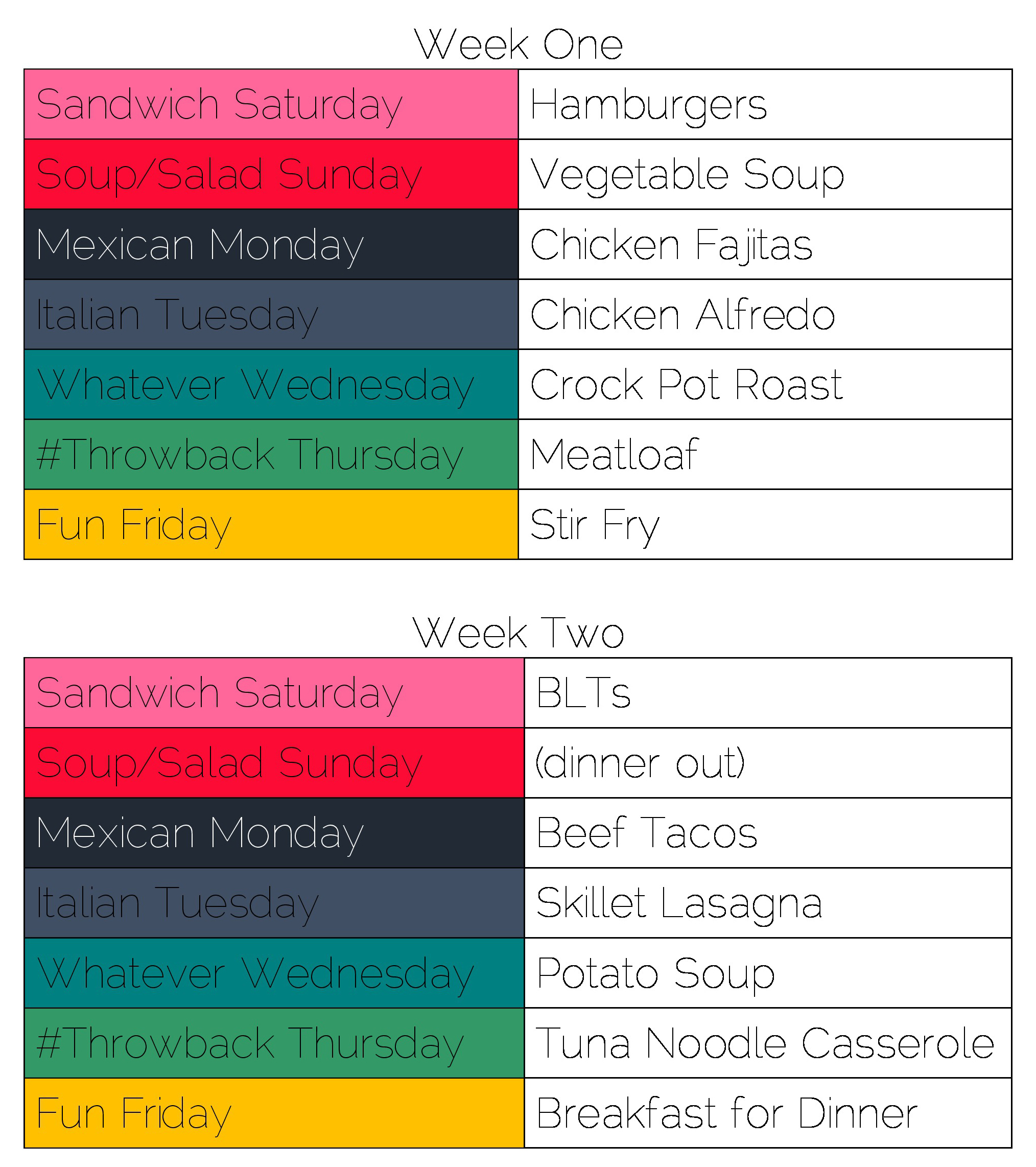
Task: Click Week Two's yellow Fun Friday cell
Action: point(274,1113)
